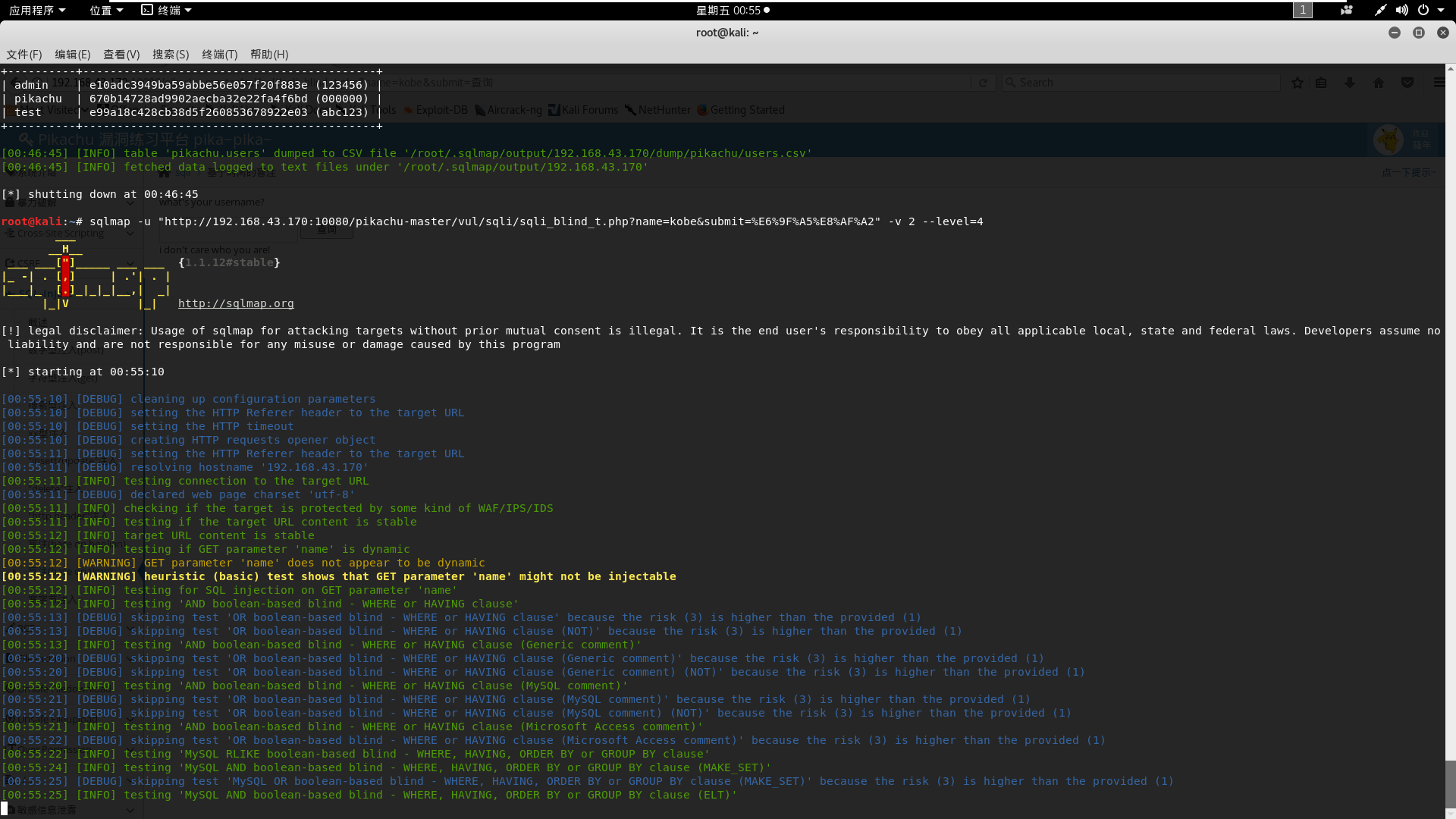1456x819 pixels.
Task: Open the 编辑(E) menu
Action: [73, 55]
